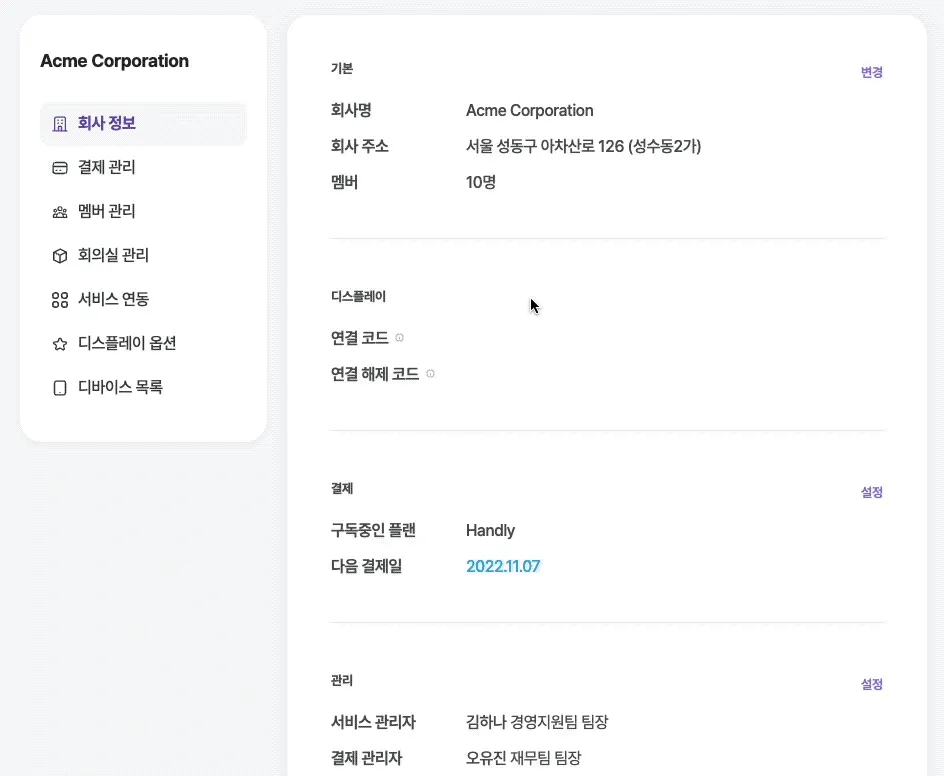Click 설정 link in 결제 section
Image resolution: width=944 pixels, height=776 pixels.
(871, 492)
